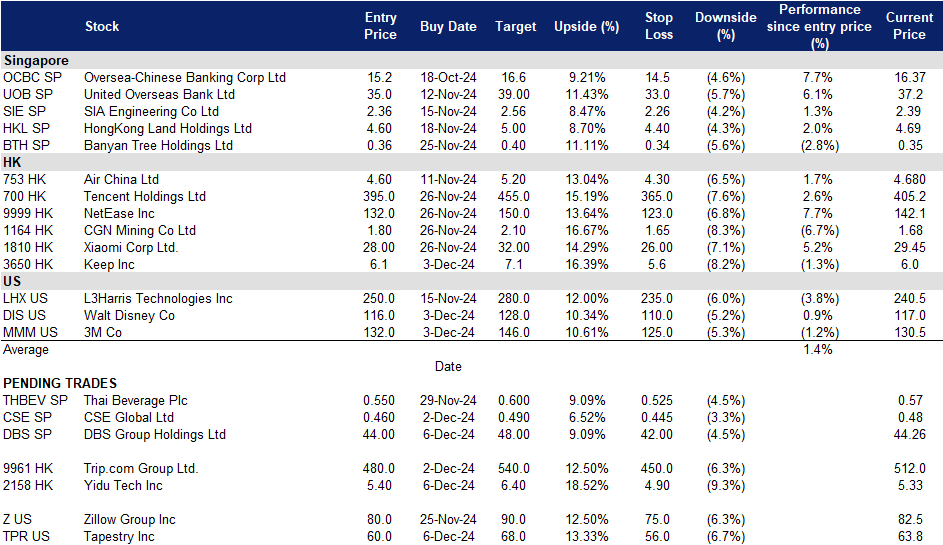Screen dimensions: 943x545
Task: Click CGN Mining performance (6.7%)
Action: tap(820, 230)
